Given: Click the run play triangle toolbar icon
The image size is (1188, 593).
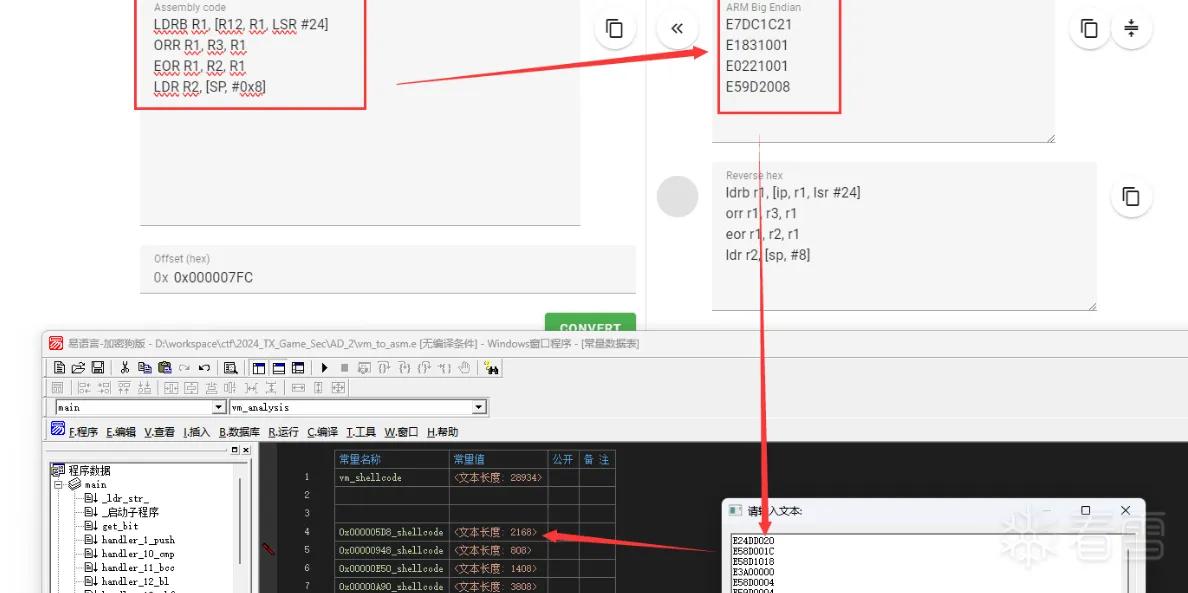Looking at the screenshot, I should tap(324, 368).
